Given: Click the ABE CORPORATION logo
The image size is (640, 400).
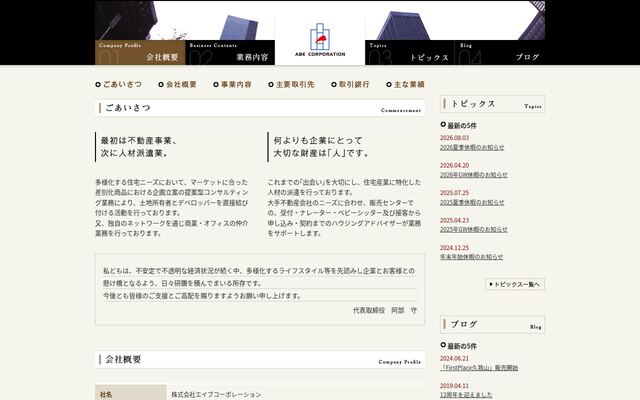Looking at the screenshot, I should (x=320, y=40).
